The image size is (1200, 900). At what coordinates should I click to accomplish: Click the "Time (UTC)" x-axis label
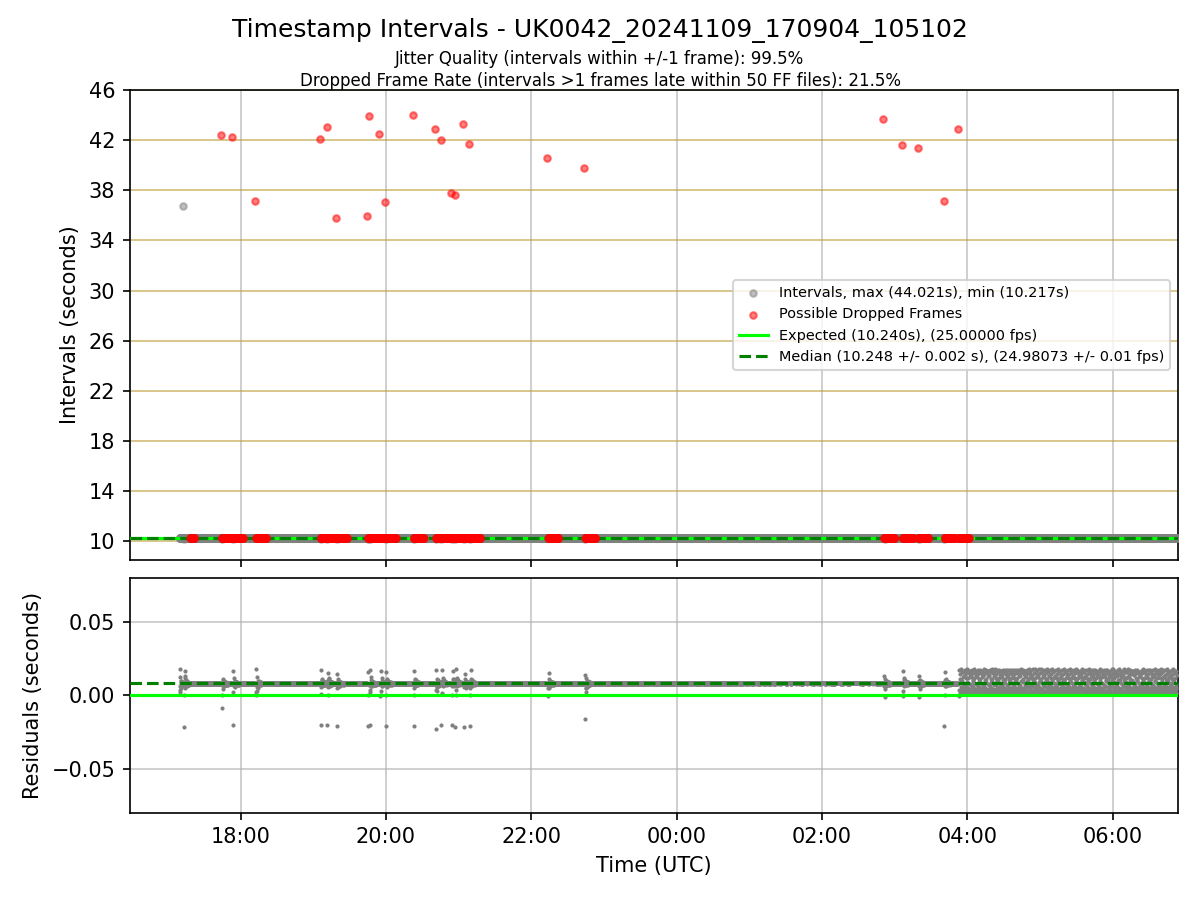coord(653,865)
